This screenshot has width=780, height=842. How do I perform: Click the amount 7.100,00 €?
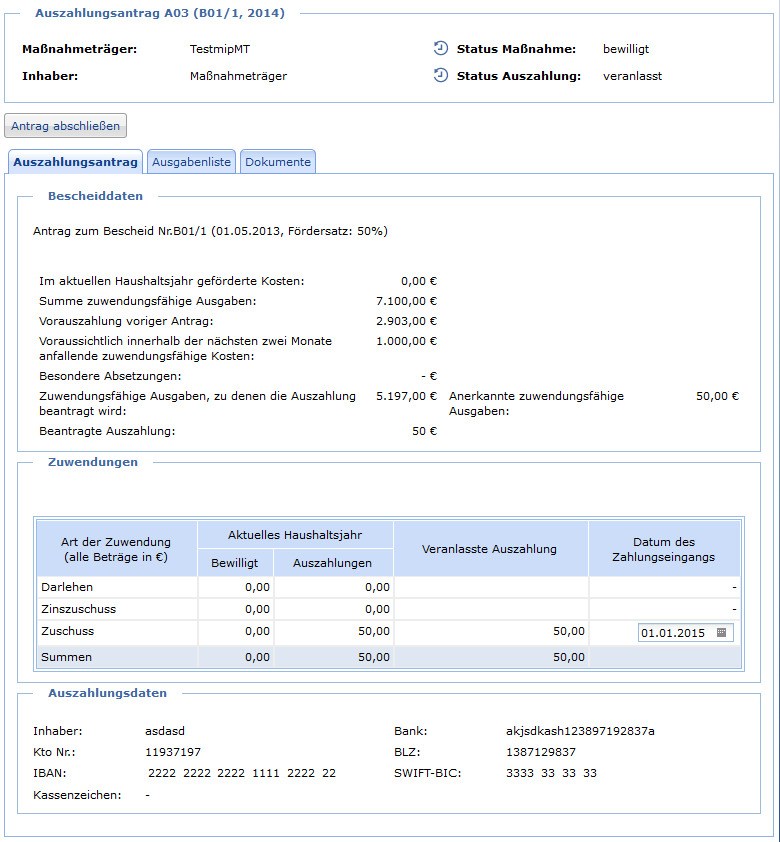(x=406, y=301)
